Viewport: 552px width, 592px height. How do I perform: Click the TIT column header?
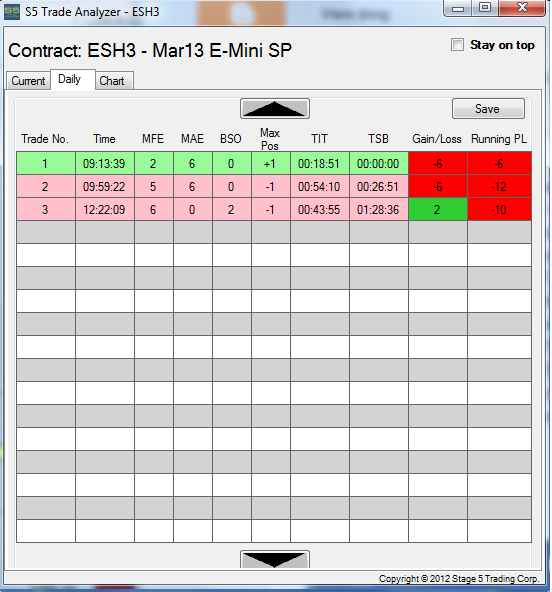pos(319,139)
